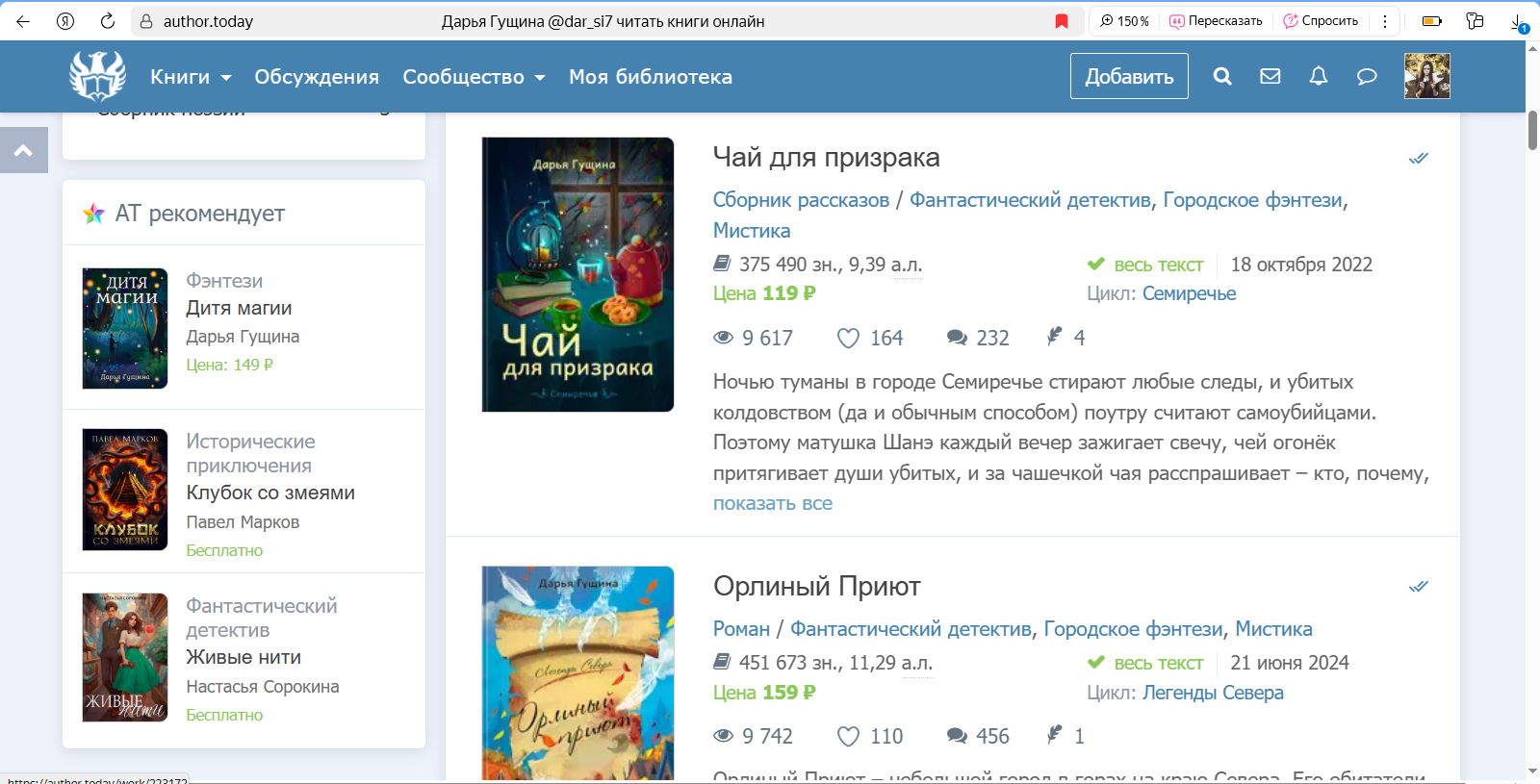
Task: Open the Yandex home icon in toolbar
Action: (x=65, y=21)
